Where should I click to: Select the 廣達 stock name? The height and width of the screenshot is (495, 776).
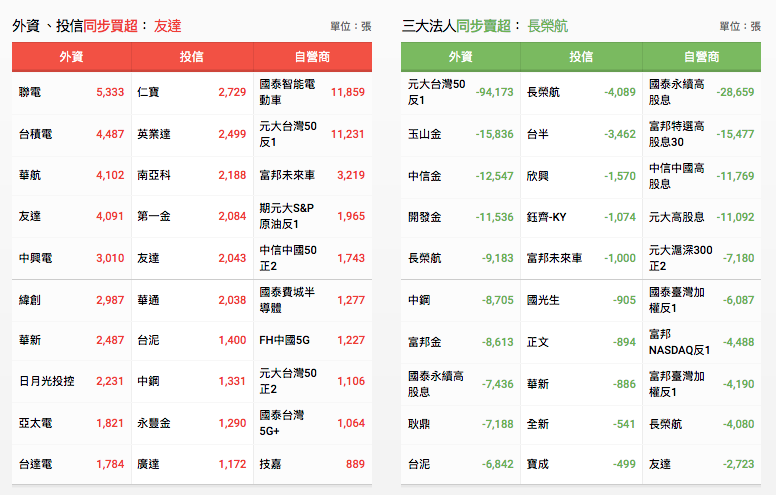coord(148,464)
